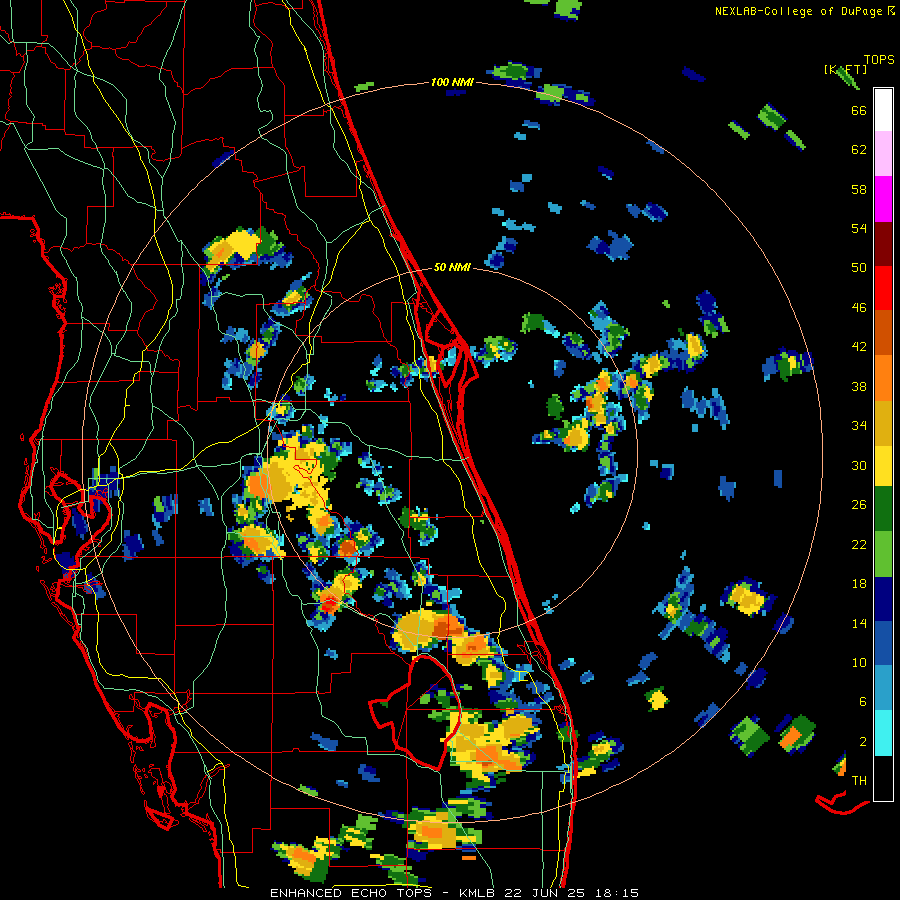Pick the dark green legend swatch
Screen dimensions: 900x900
tap(883, 509)
